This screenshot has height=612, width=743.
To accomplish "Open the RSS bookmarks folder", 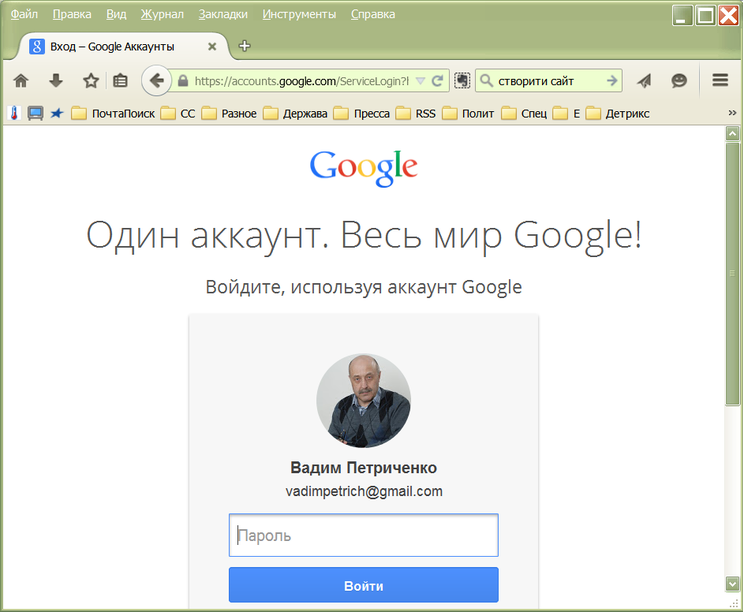I will point(416,114).
